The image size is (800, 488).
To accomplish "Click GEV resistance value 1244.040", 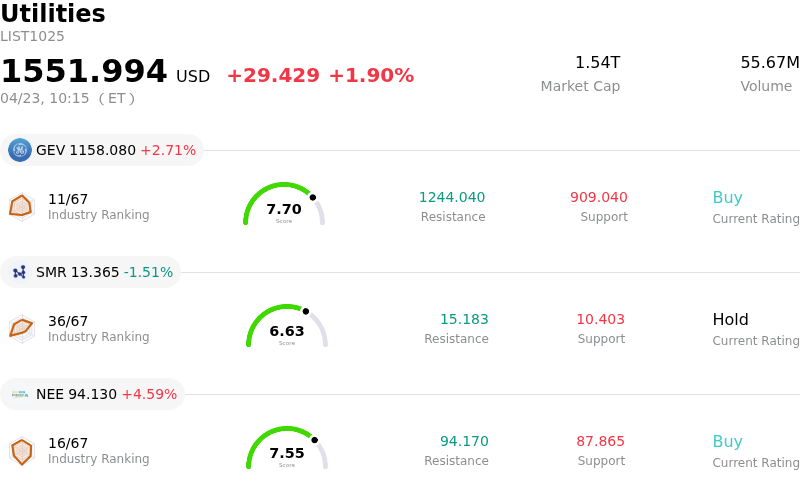I will [452, 198].
